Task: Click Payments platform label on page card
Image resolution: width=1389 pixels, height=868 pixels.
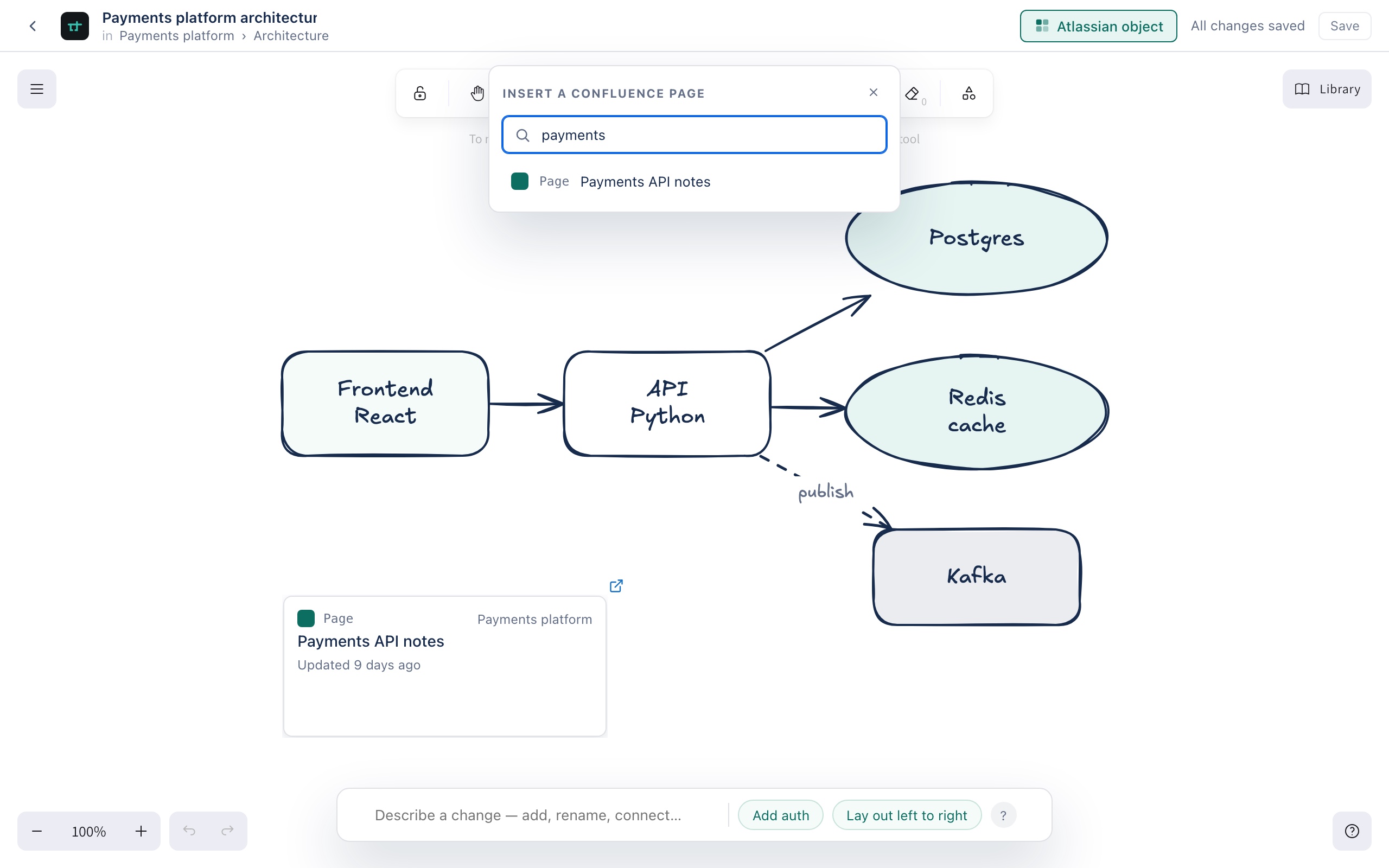Action: tap(534, 620)
